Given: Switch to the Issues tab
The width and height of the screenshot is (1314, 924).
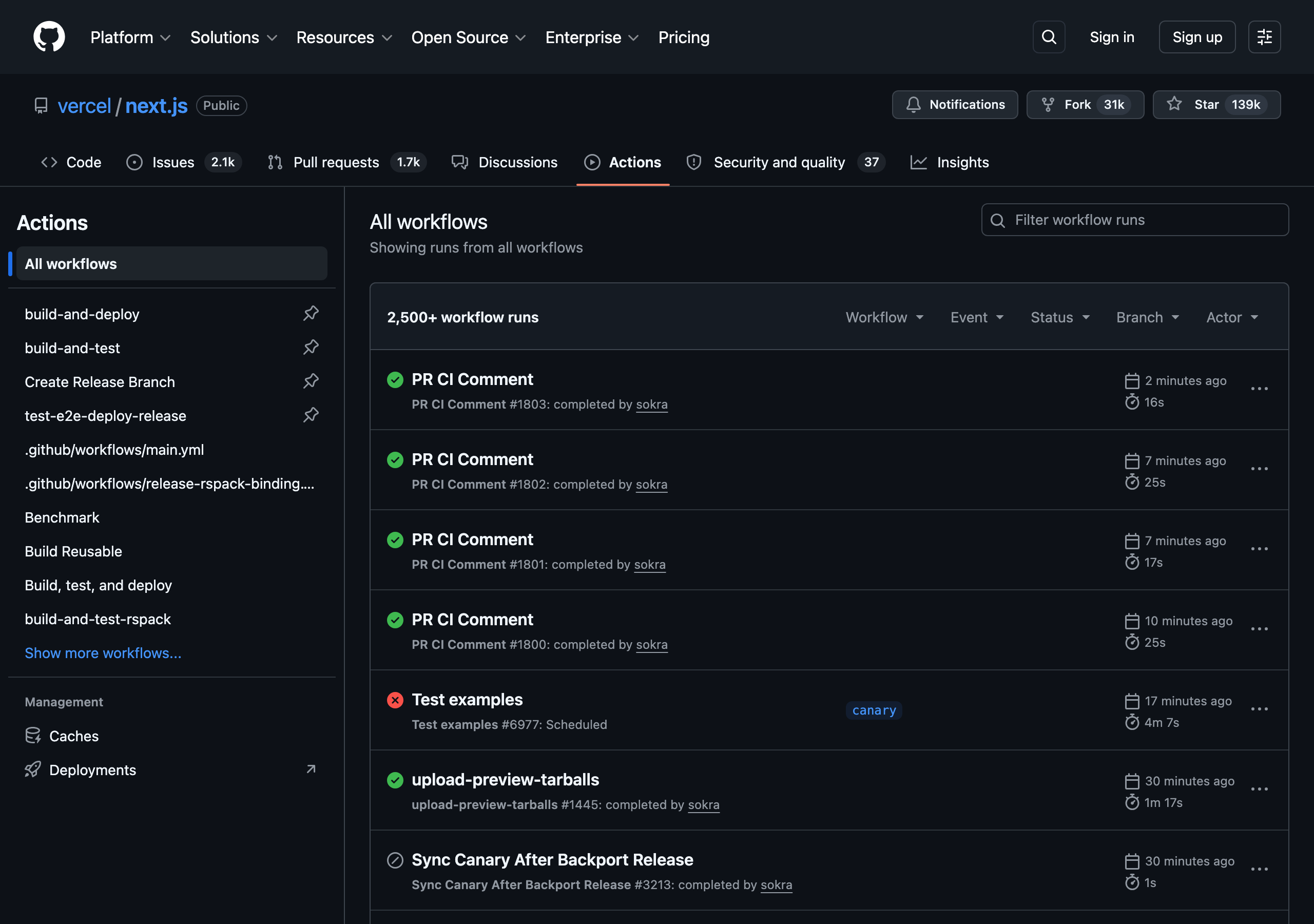Looking at the screenshot, I should tap(184, 163).
